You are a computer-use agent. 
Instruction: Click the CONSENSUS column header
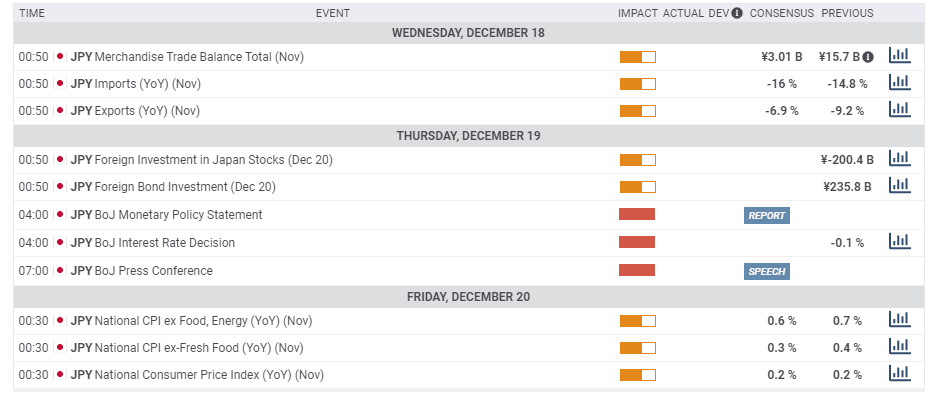(x=781, y=13)
